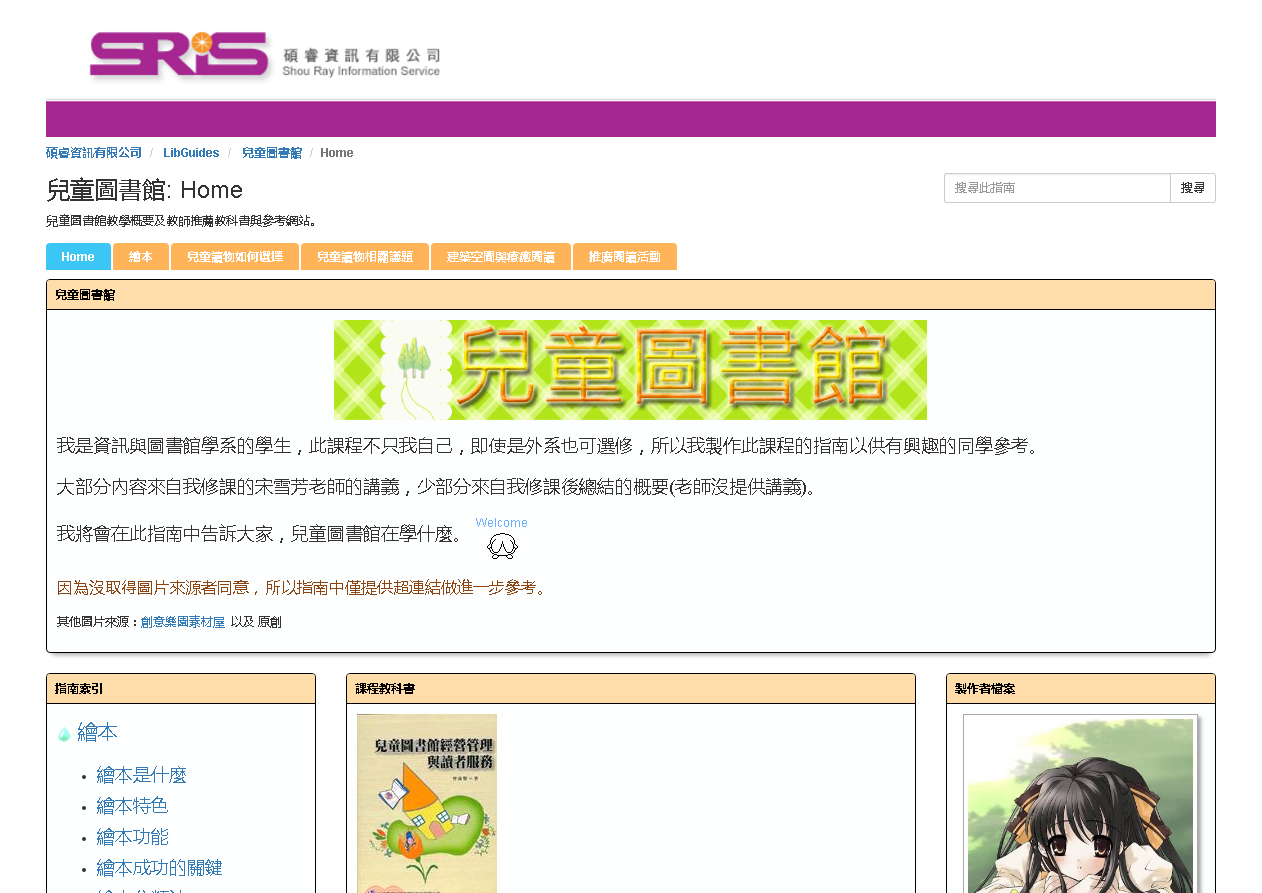The height and width of the screenshot is (893, 1262).
Task: Open the 兒童圖書館 breadcrumb link
Action: click(x=271, y=152)
